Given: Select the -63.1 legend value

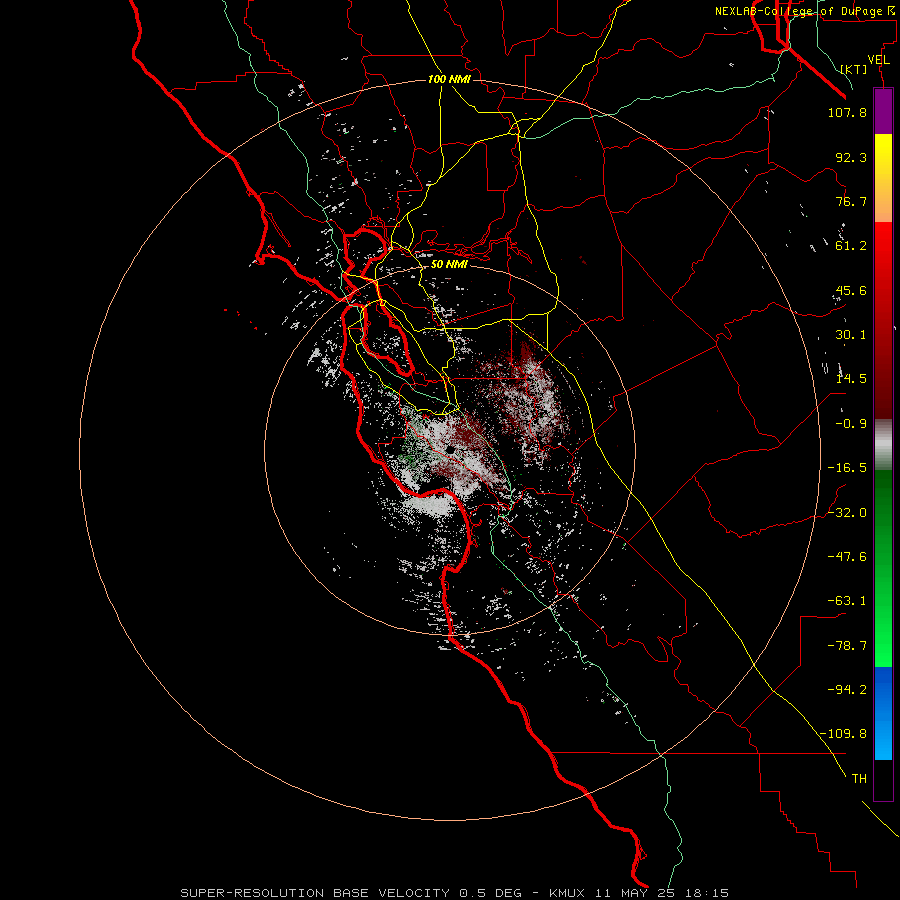Looking at the screenshot, I should tap(847, 601).
